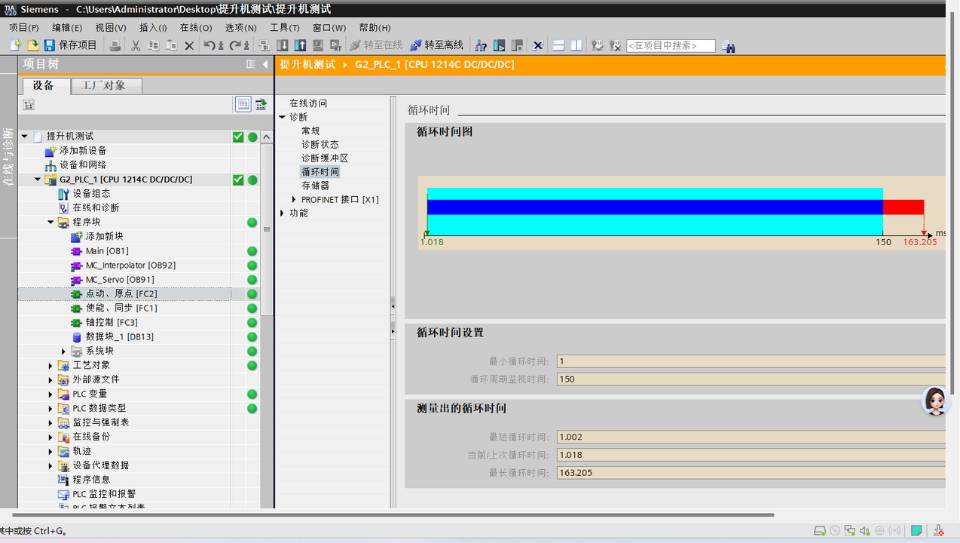Open the 帮助(H) menu
This screenshot has width=960, height=543.
pos(375,28)
